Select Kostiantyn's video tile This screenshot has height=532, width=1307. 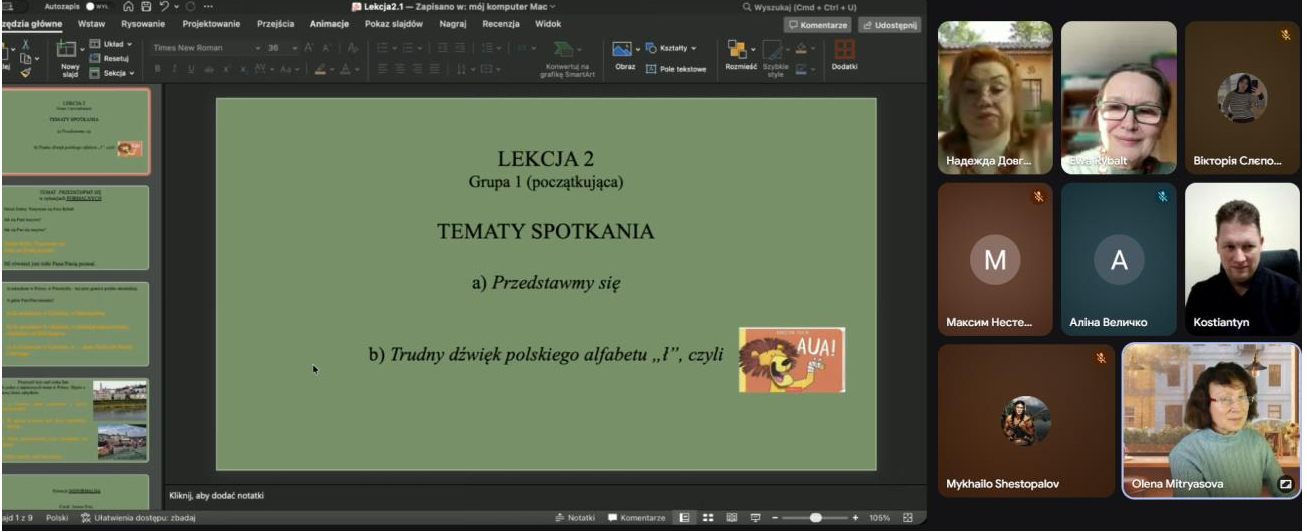[x=1242, y=259]
